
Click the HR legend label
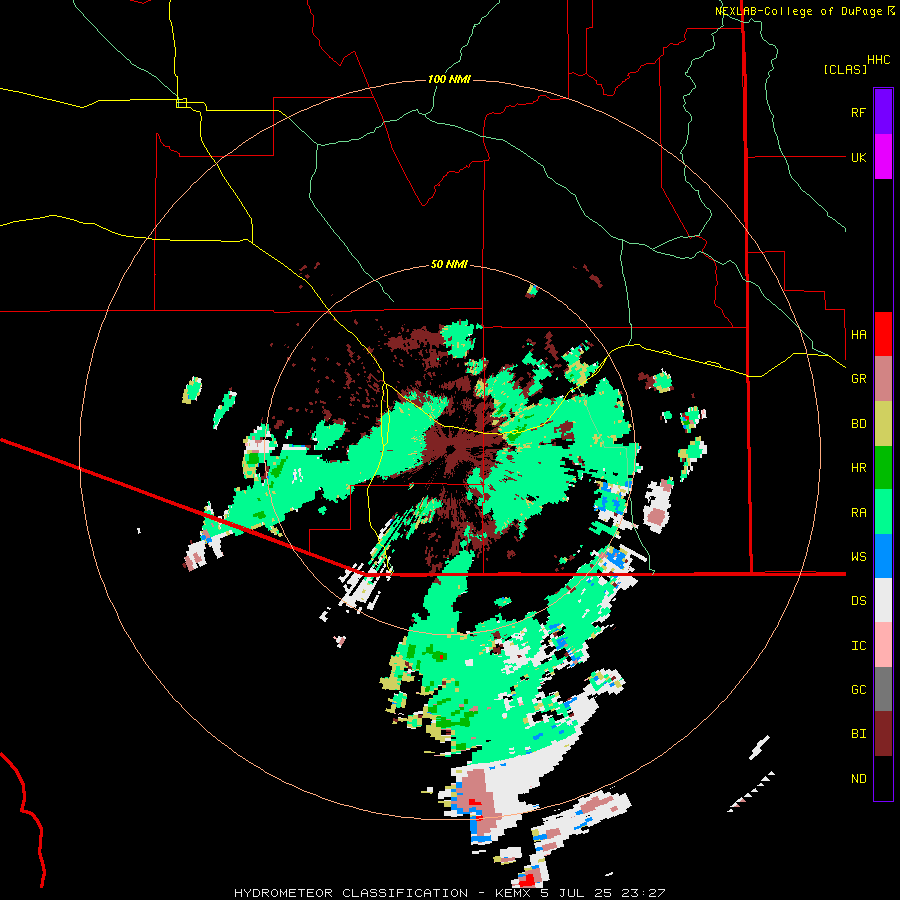pyautogui.click(x=858, y=468)
